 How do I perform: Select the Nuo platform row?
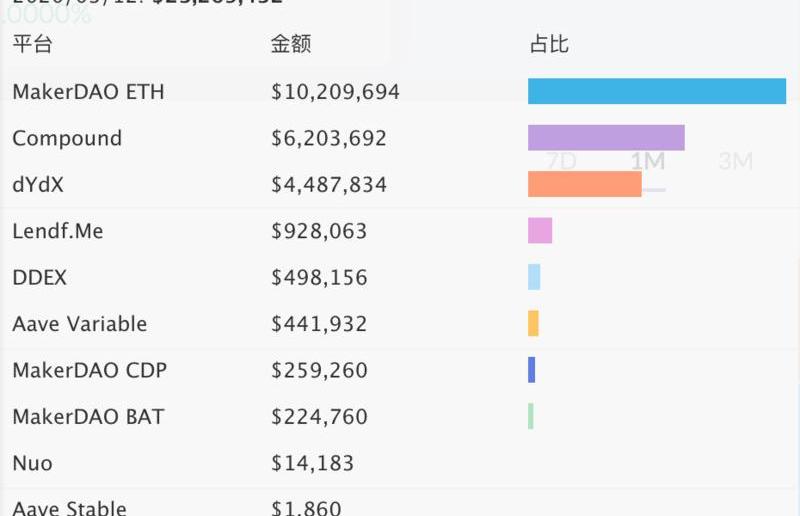pos(32,463)
